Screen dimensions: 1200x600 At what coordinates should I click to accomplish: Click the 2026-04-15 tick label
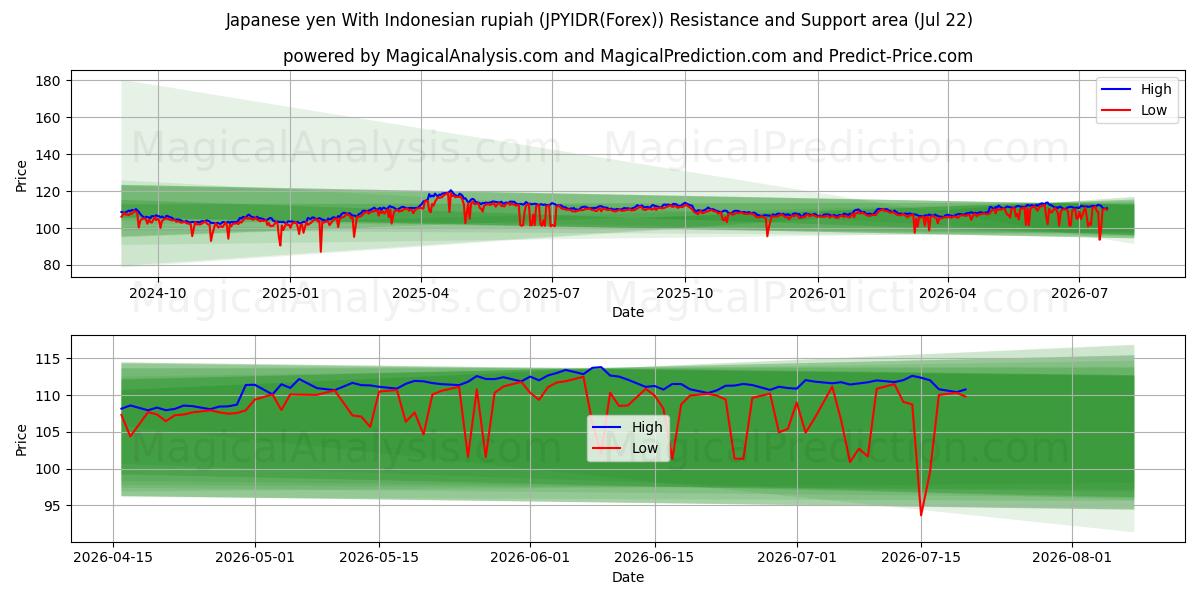[112, 557]
